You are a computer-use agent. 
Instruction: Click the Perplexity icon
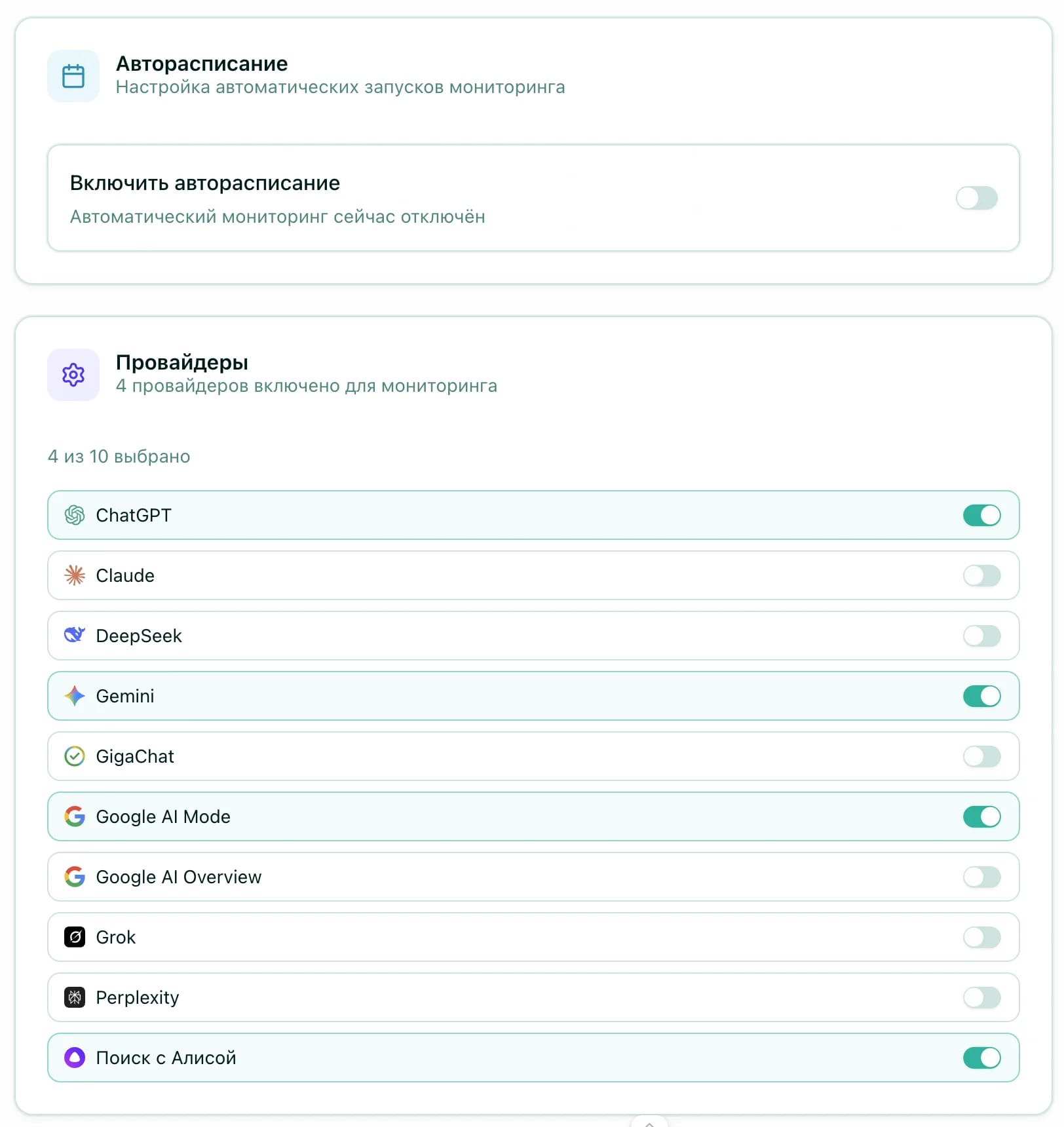(75, 998)
